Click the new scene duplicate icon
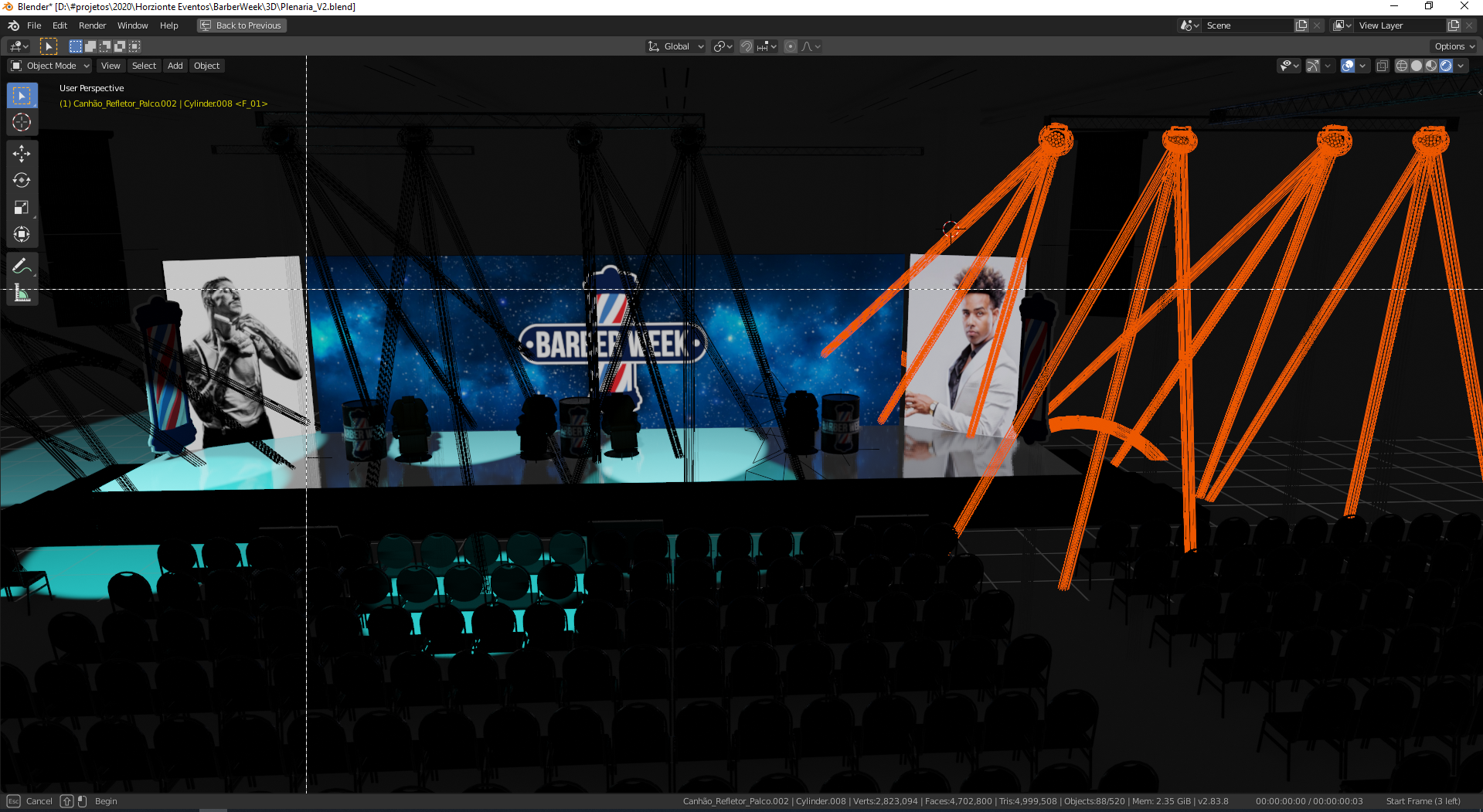 click(1301, 25)
